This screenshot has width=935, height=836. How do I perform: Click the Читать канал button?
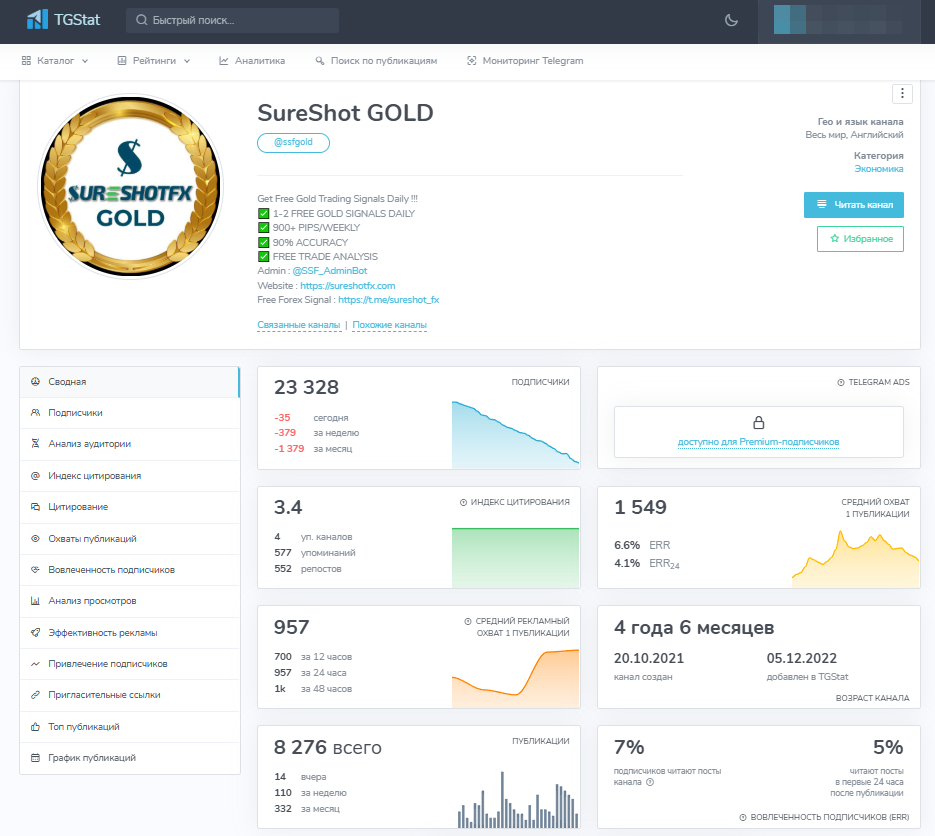(x=853, y=205)
